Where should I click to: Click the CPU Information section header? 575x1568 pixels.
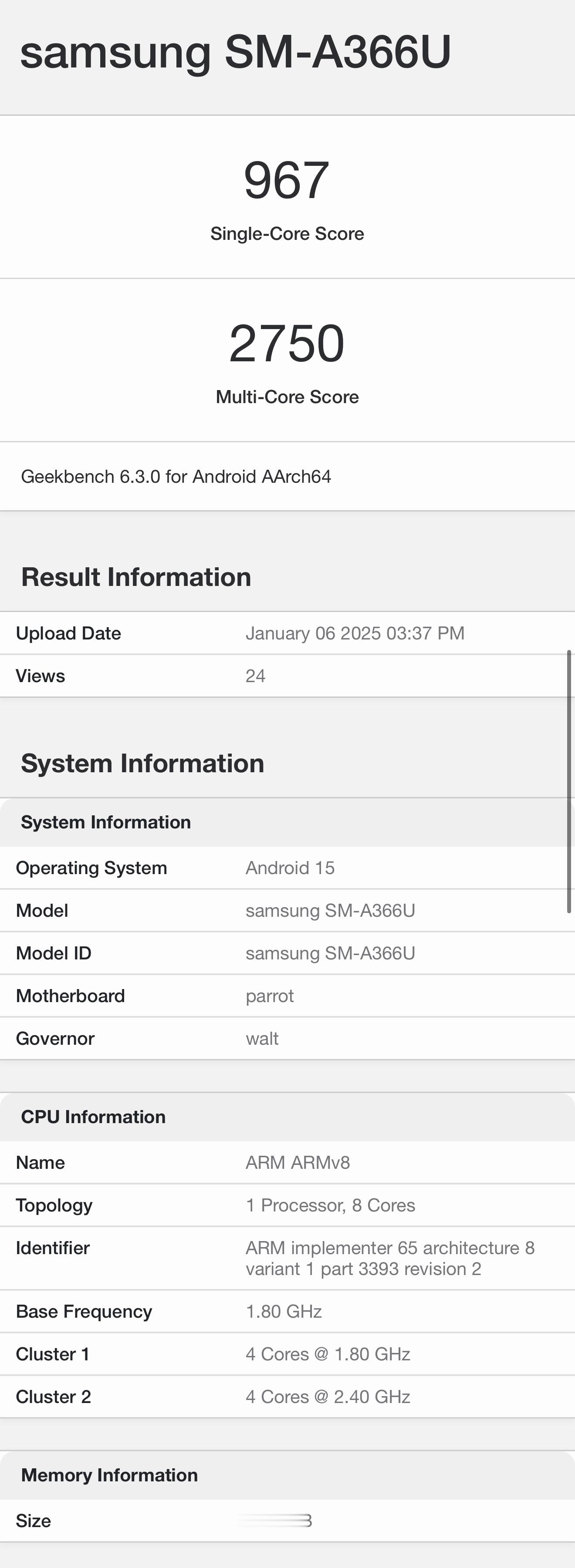pos(287,1117)
